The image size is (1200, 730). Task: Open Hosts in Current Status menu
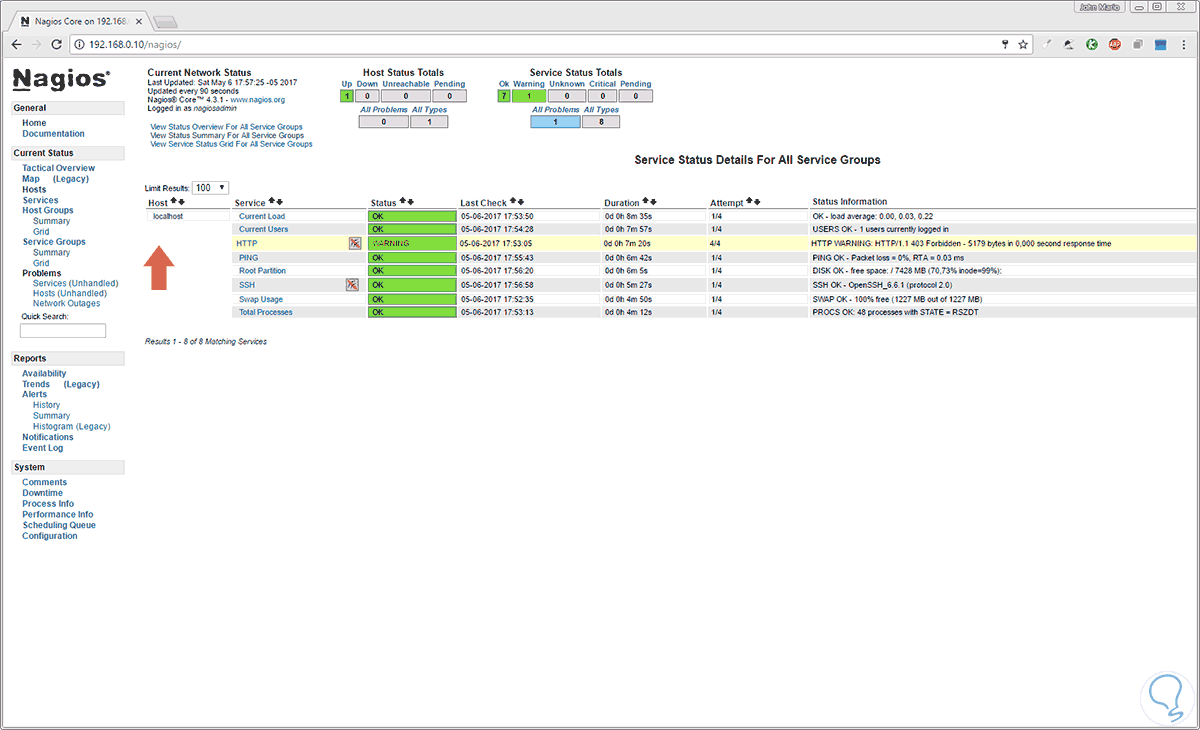tap(34, 189)
